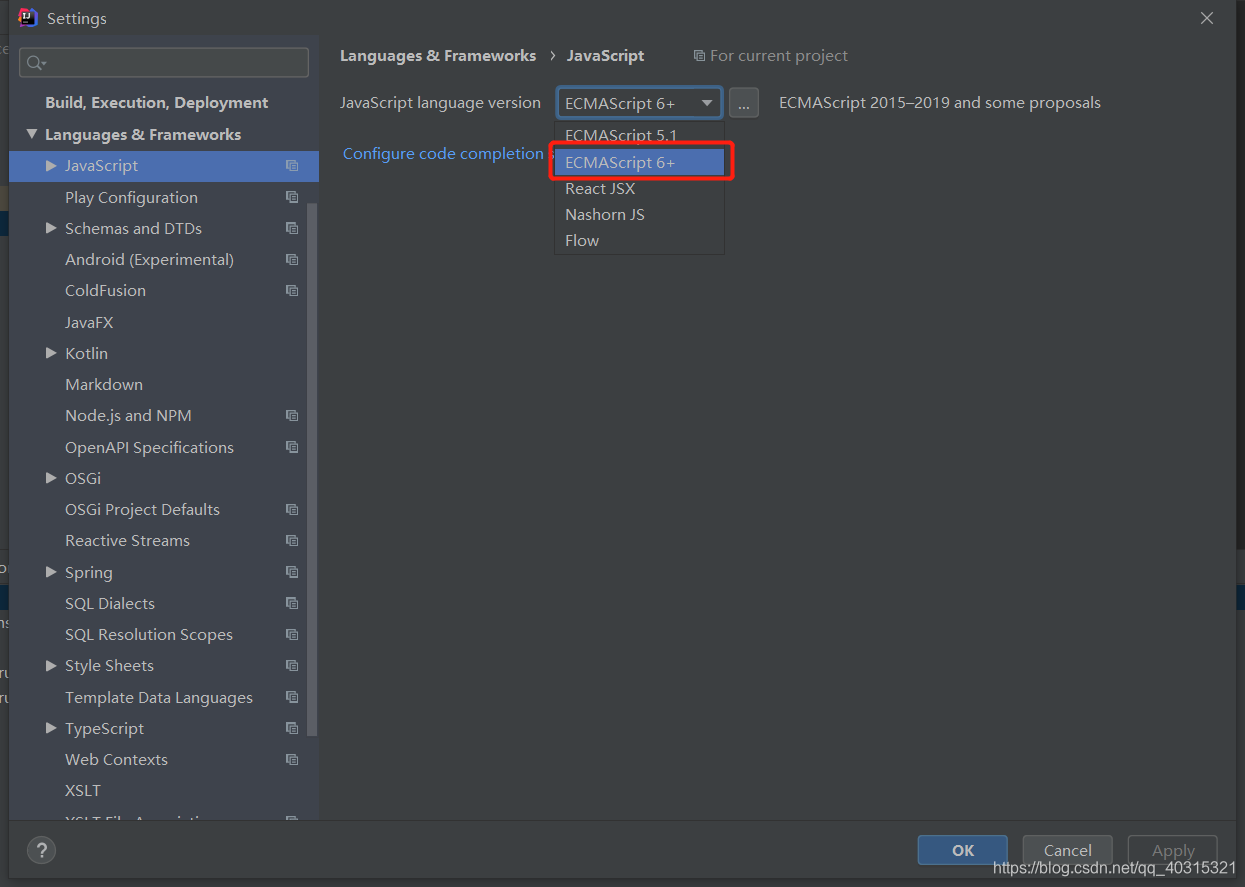Viewport: 1245px width, 887px height.
Task: Click the settings tree vertical scrollbar
Action: click(313, 470)
